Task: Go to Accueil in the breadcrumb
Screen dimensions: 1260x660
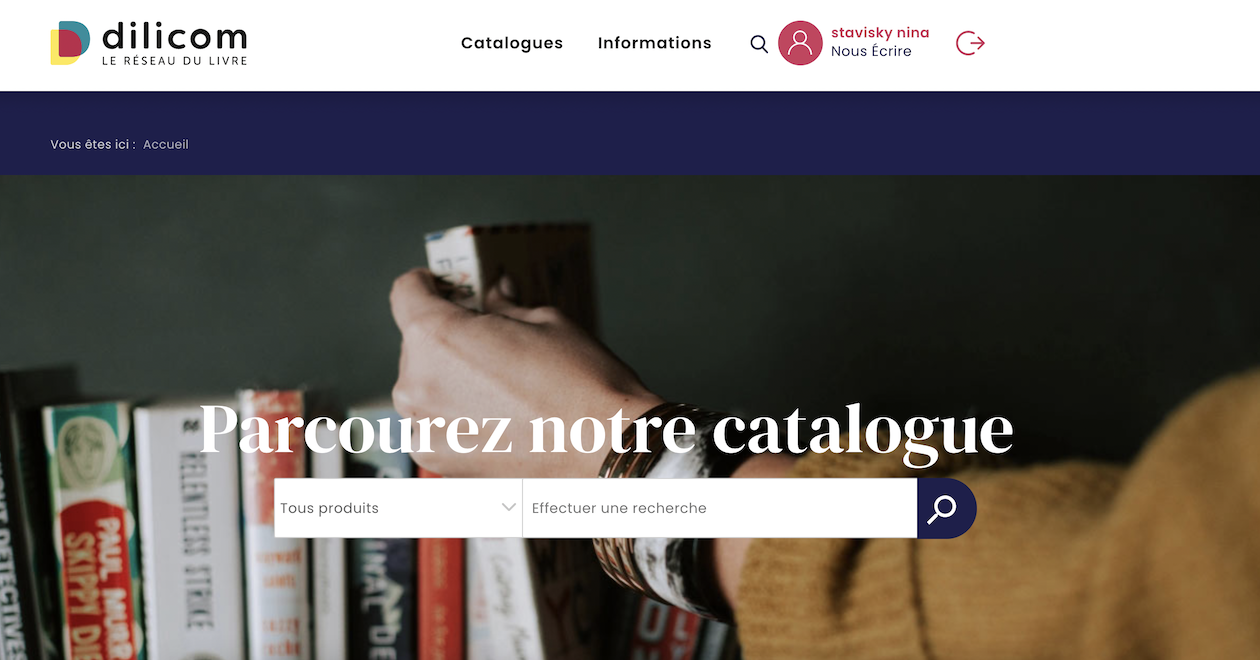Action: [x=166, y=144]
